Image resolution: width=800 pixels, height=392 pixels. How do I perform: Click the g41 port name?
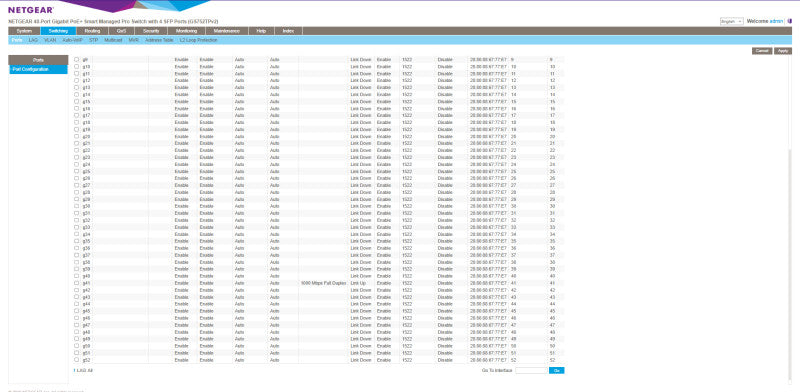pos(86,283)
